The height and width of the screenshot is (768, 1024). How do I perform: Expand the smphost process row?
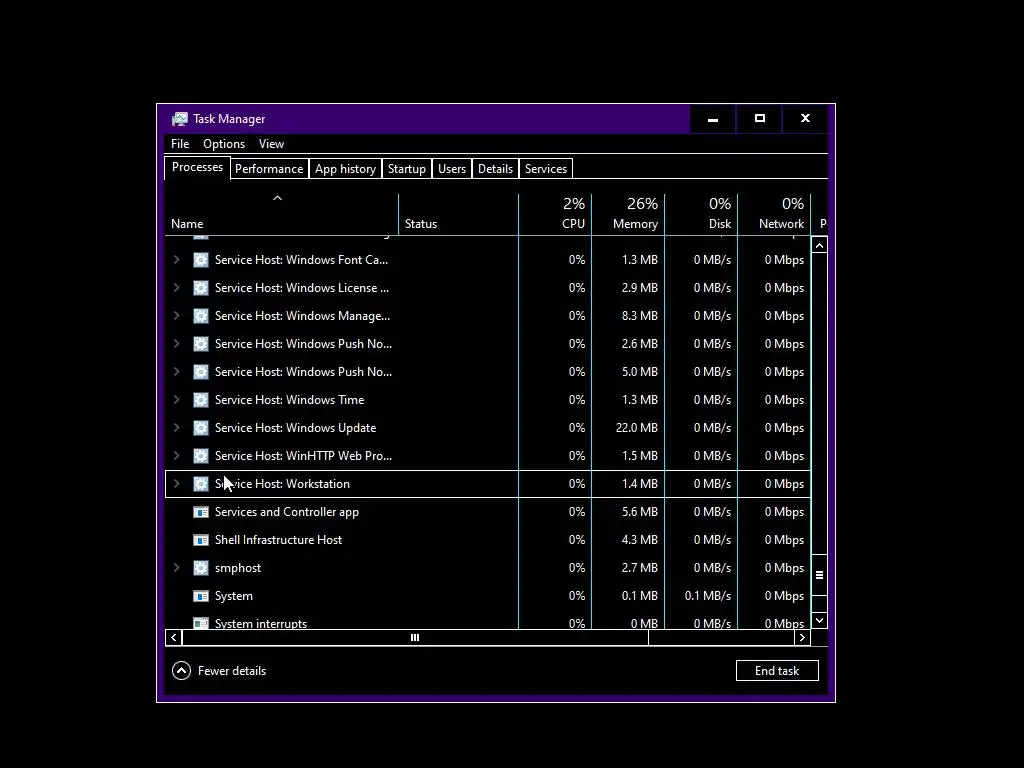pos(176,568)
